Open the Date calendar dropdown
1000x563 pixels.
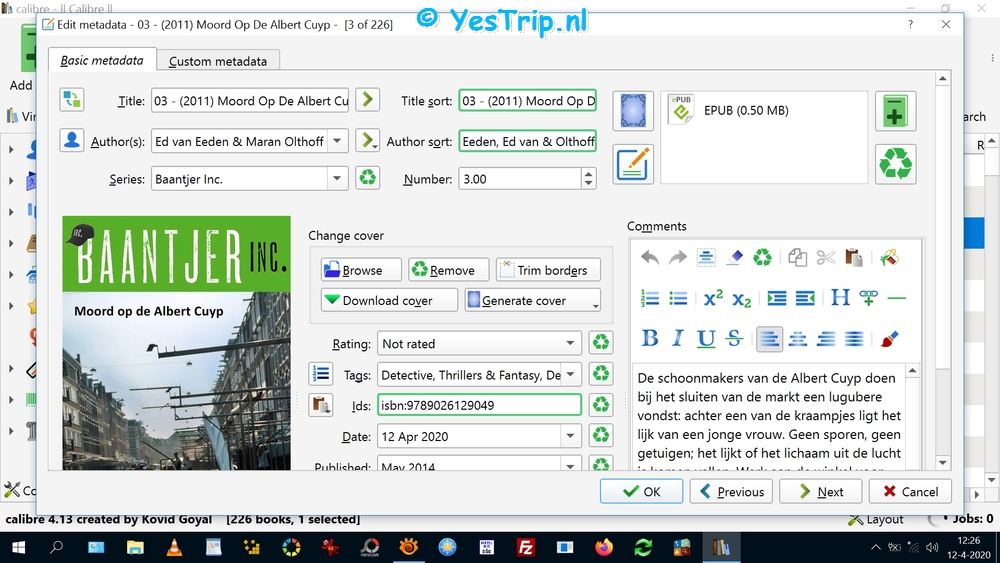point(570,436)
